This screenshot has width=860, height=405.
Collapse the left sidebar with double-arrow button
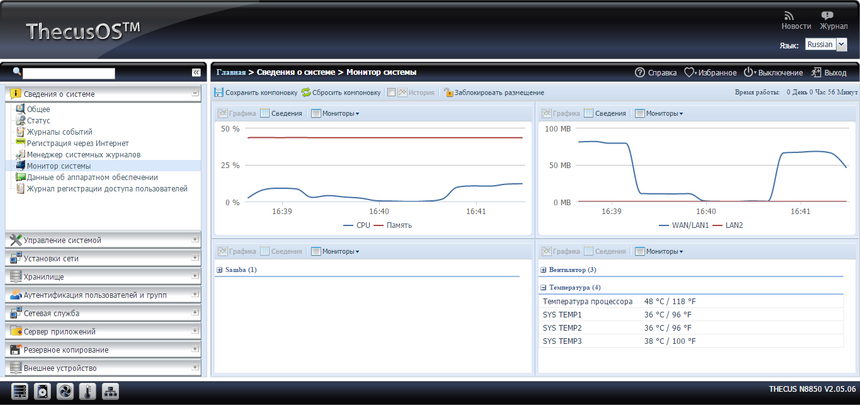(196, 73)
